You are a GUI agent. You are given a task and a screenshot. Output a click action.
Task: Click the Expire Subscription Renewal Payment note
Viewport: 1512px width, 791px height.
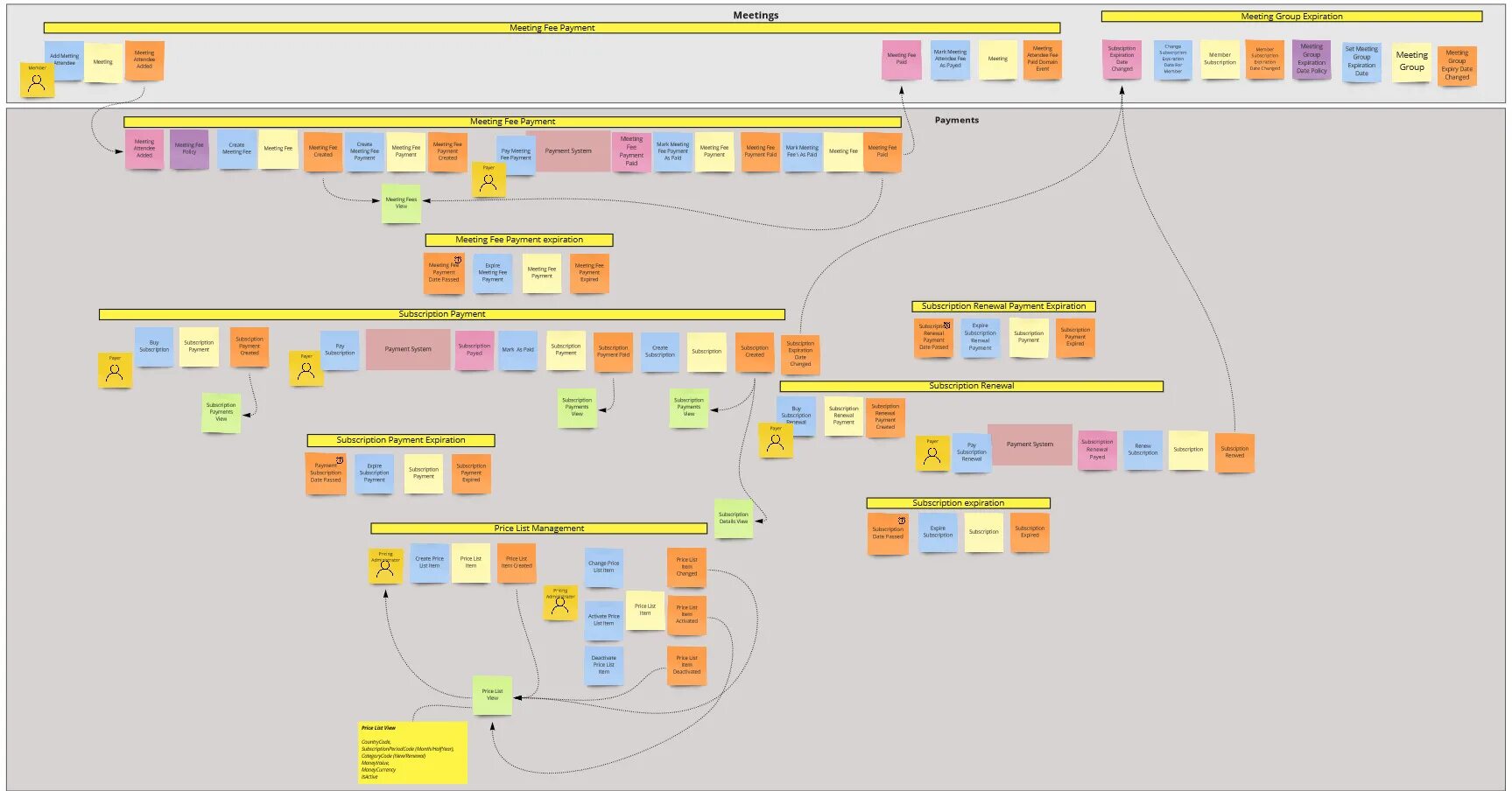(x=981, y=337)
